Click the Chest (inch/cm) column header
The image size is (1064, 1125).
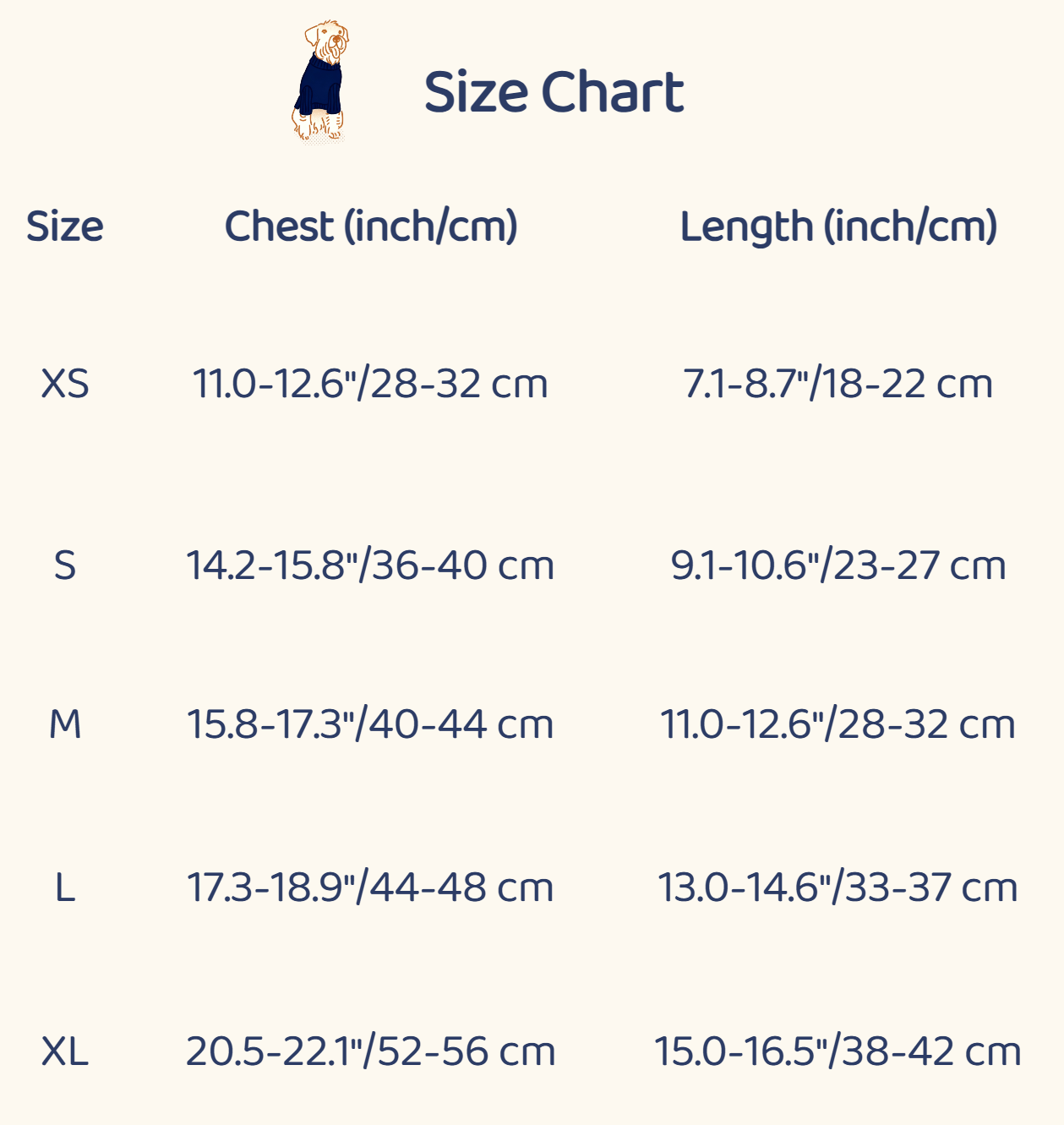click(x=371, y=227)
